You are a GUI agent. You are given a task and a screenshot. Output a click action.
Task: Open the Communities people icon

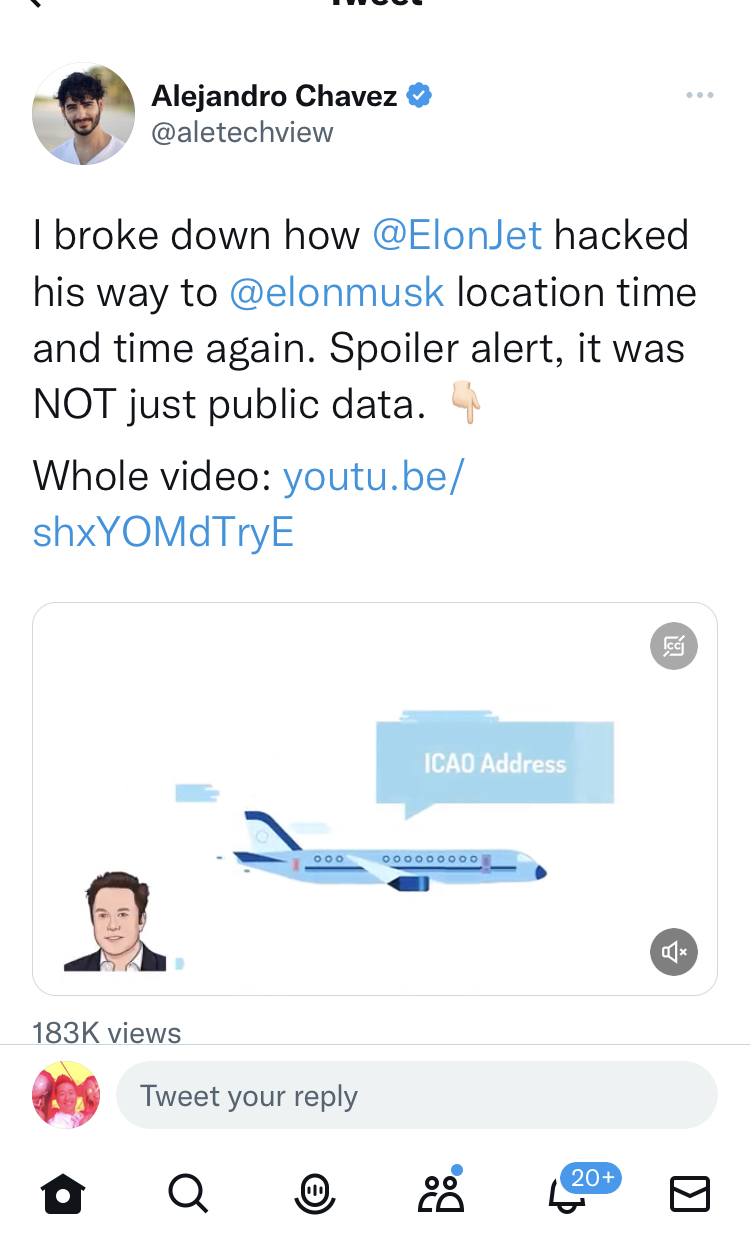440,1193
